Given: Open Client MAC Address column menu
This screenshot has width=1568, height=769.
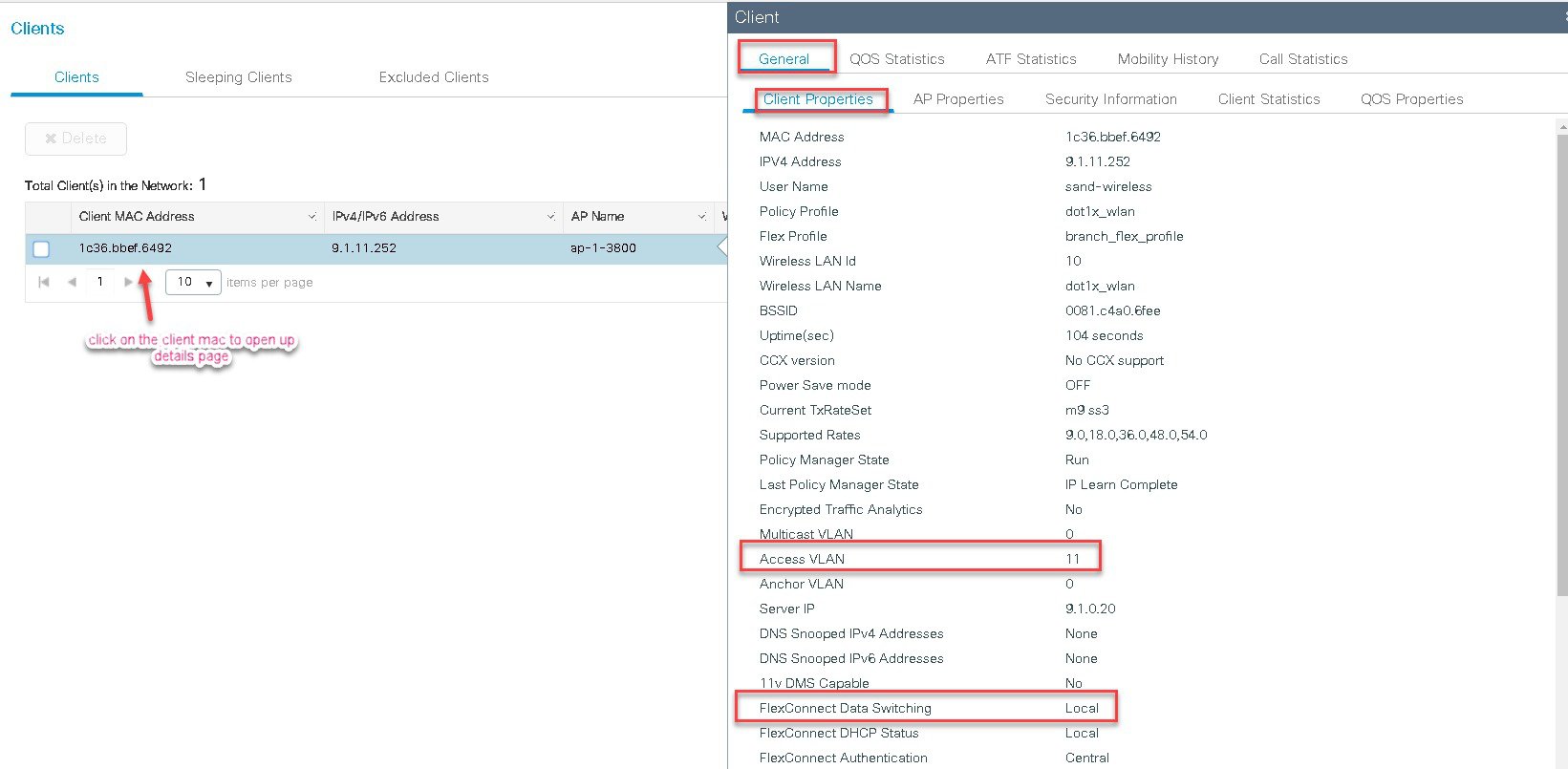Looking at the screenshot, I should click(x=311, y=217).
